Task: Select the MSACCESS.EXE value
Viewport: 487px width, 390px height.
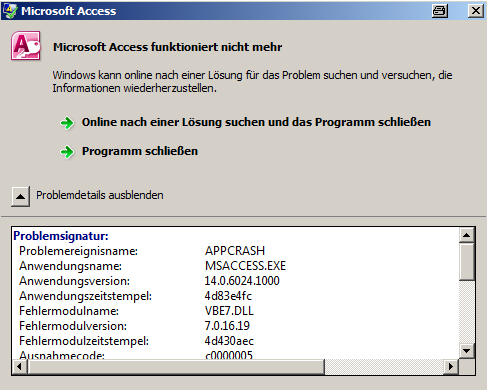Action: pos(245,266)
